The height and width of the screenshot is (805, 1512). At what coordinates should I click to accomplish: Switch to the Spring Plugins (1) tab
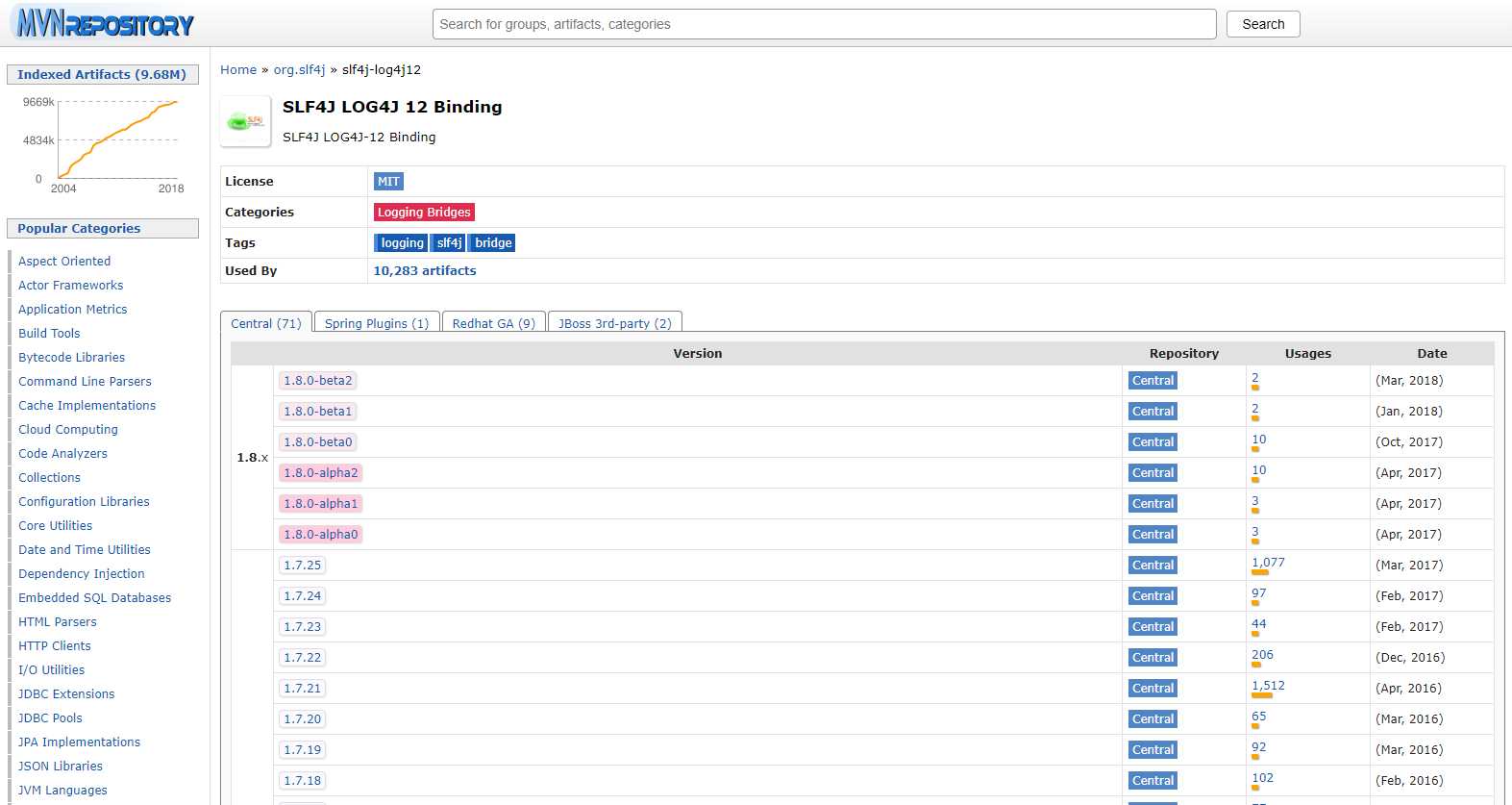tap(377, 323)
